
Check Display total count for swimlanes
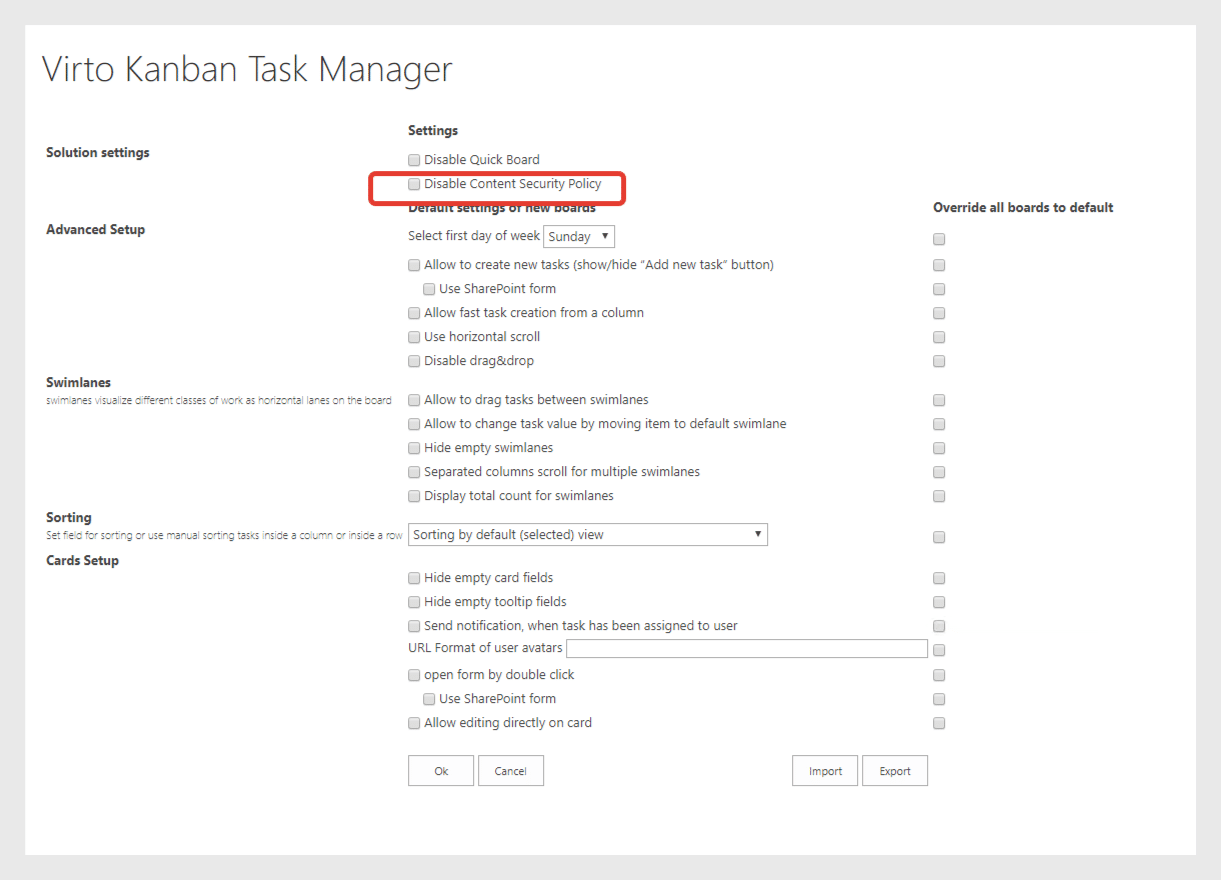pyautogui.click(x=414, y=497)
